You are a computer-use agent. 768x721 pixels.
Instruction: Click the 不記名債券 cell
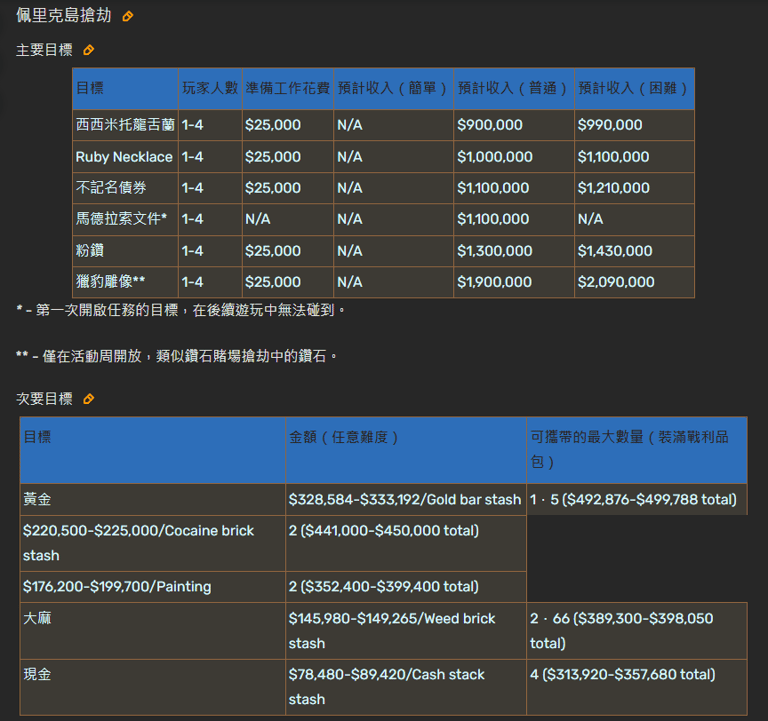pyautogui.click(x=111, y=188)
